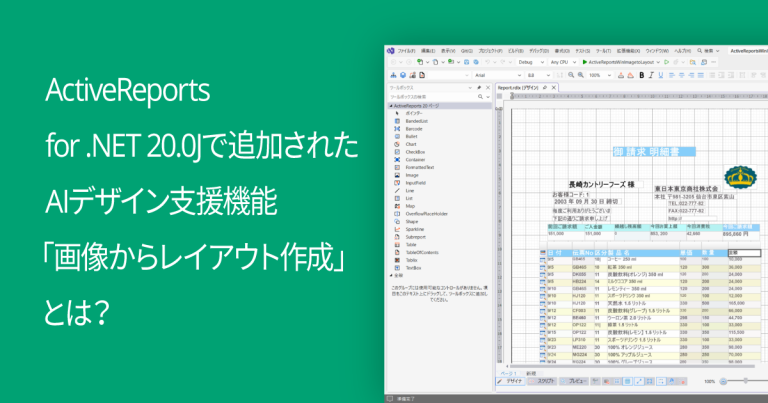The width and height of the screenshot is (768, 403).
Task: Toggle Underline formatting
Action: (661, 75)
